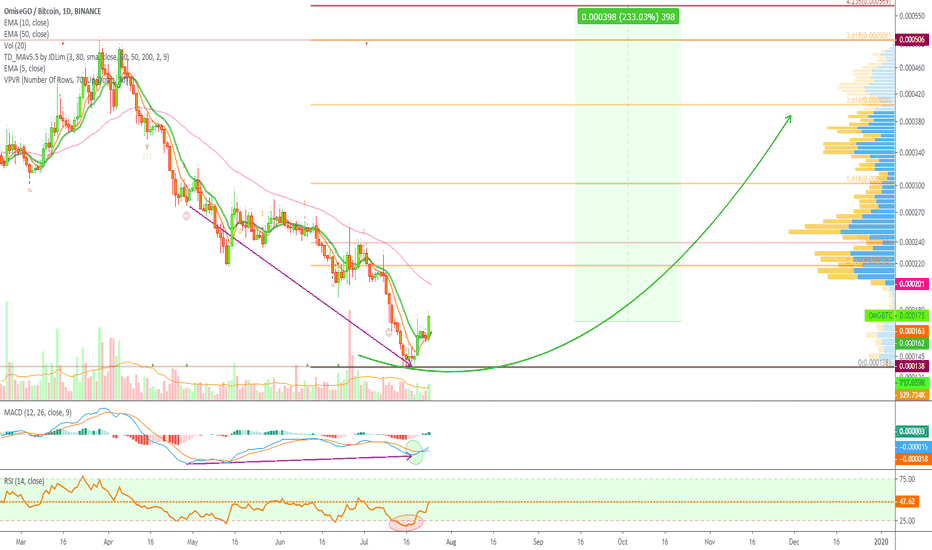
Task: Click the dark red 0.000138 price label
Action: coord(912,366)
